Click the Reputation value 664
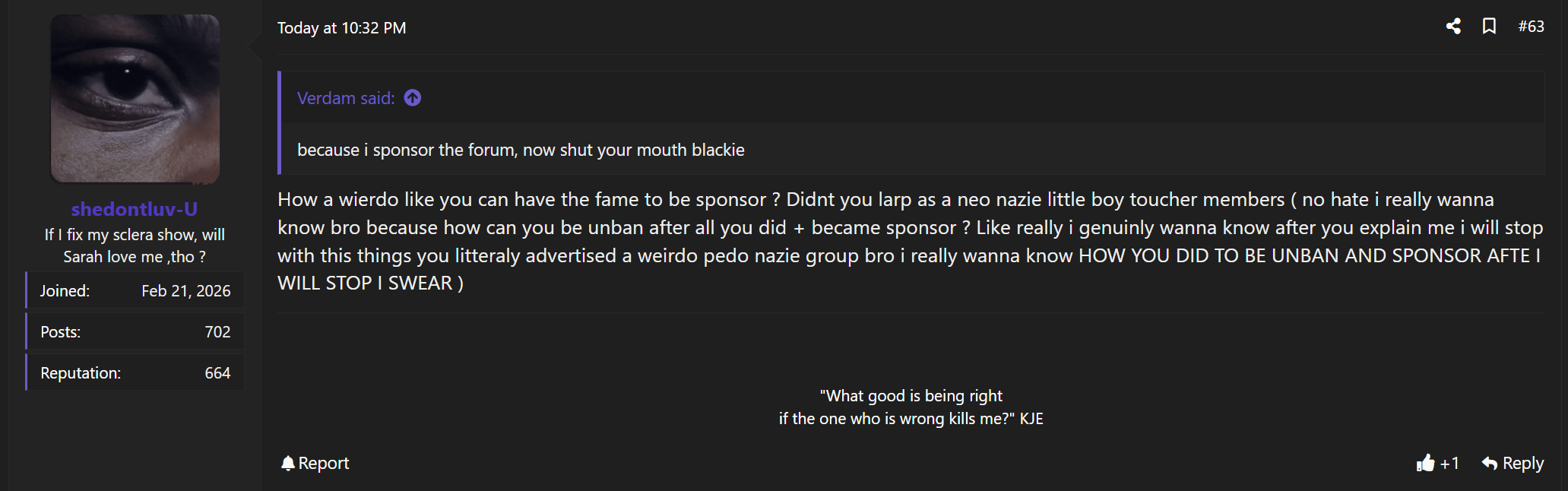This screenshot has height=491, width=1568. 217,373
